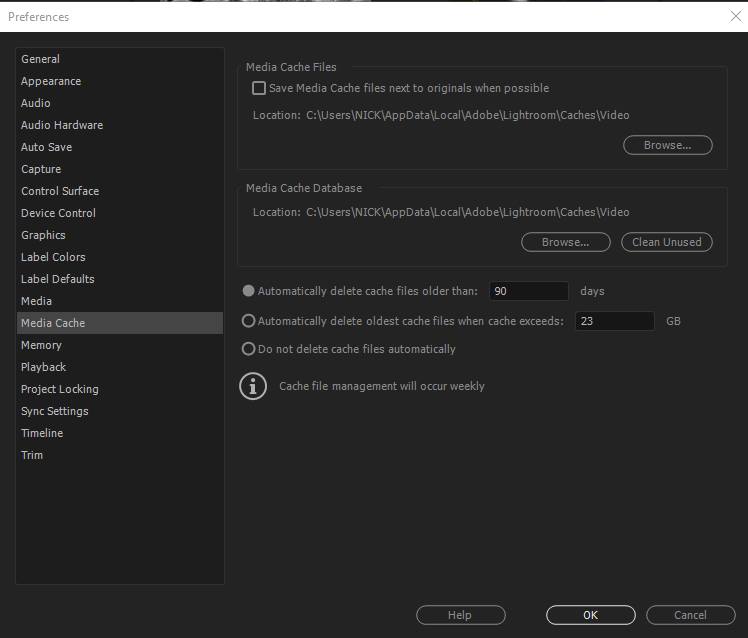Cancel the Preferences dialog
Viewport: 748px width, 638px height.
[691, 615]
